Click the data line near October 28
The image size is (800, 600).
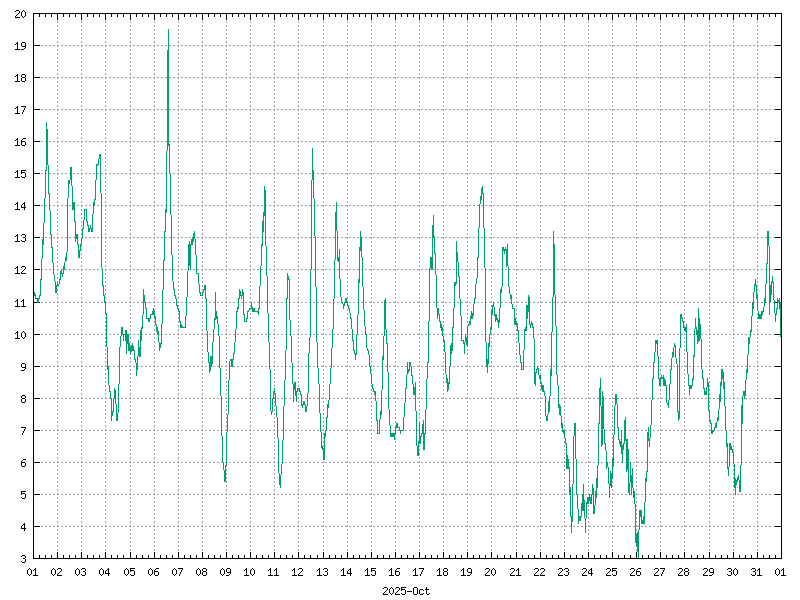pos(686,330)
